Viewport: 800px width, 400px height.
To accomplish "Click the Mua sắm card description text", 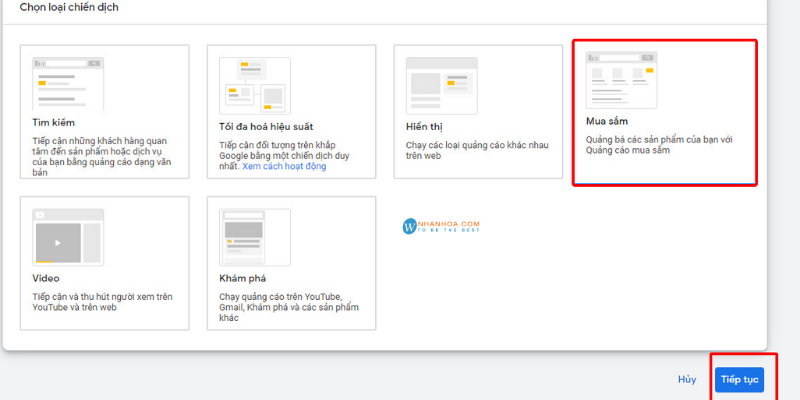I will 659,145.
